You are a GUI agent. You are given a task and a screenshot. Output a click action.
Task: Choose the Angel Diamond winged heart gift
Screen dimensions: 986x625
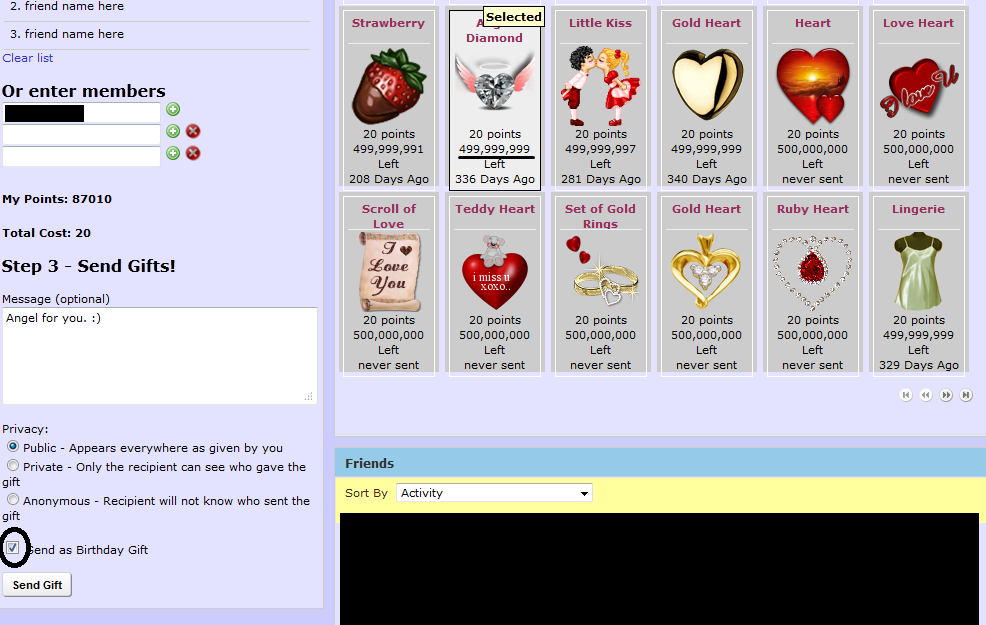click(494, 99)
